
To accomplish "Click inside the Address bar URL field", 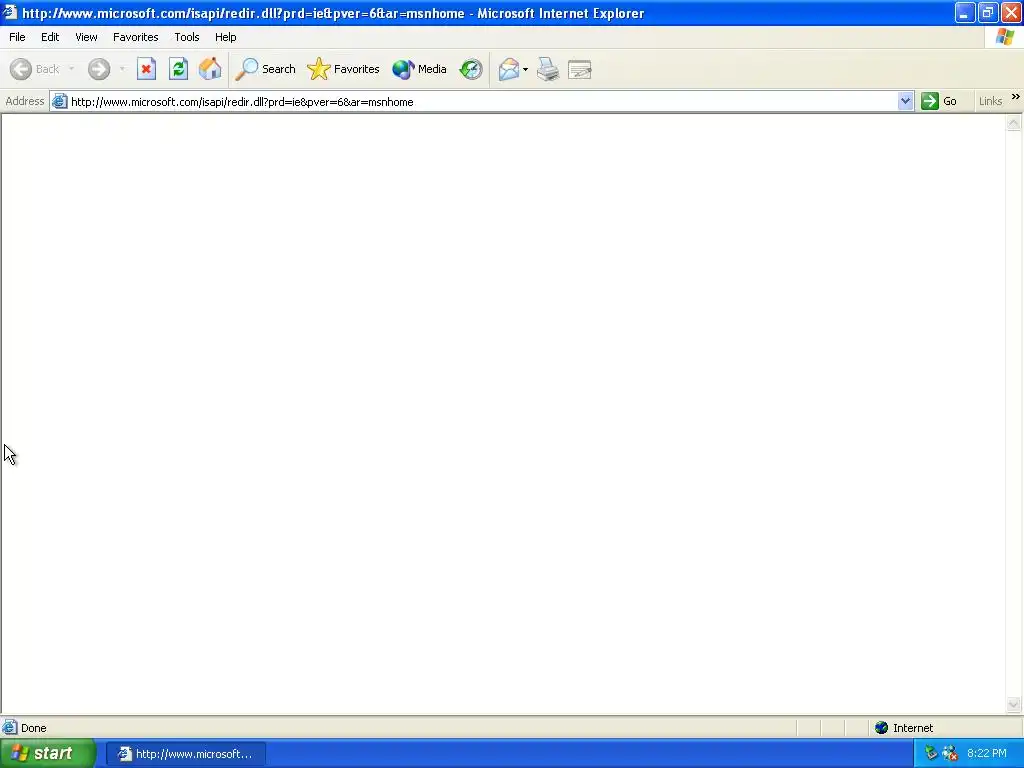I will (483, 102).
